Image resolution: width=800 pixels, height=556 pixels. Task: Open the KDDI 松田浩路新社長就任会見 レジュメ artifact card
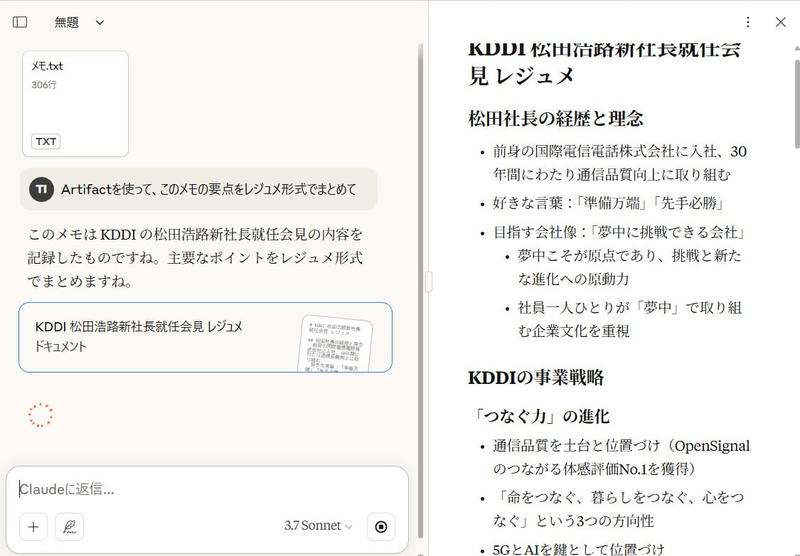point(205,337)
